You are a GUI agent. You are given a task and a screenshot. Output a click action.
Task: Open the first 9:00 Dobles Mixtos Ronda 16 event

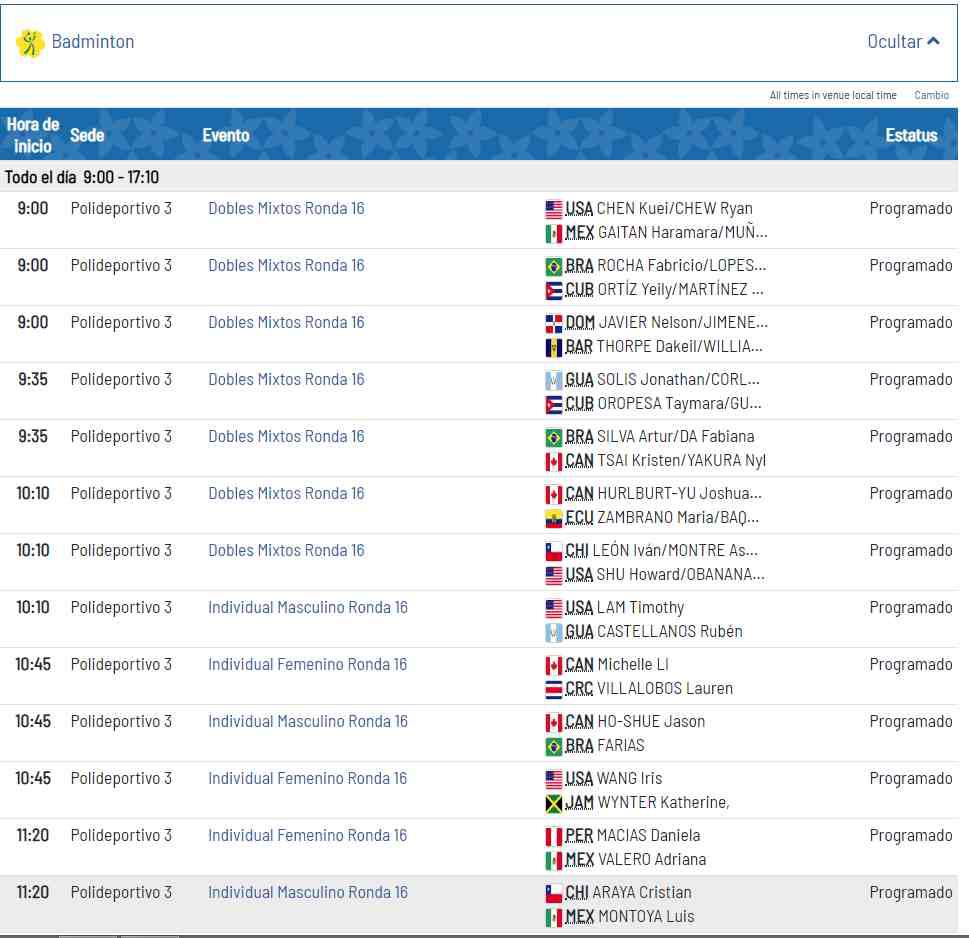tap(286, 209)
